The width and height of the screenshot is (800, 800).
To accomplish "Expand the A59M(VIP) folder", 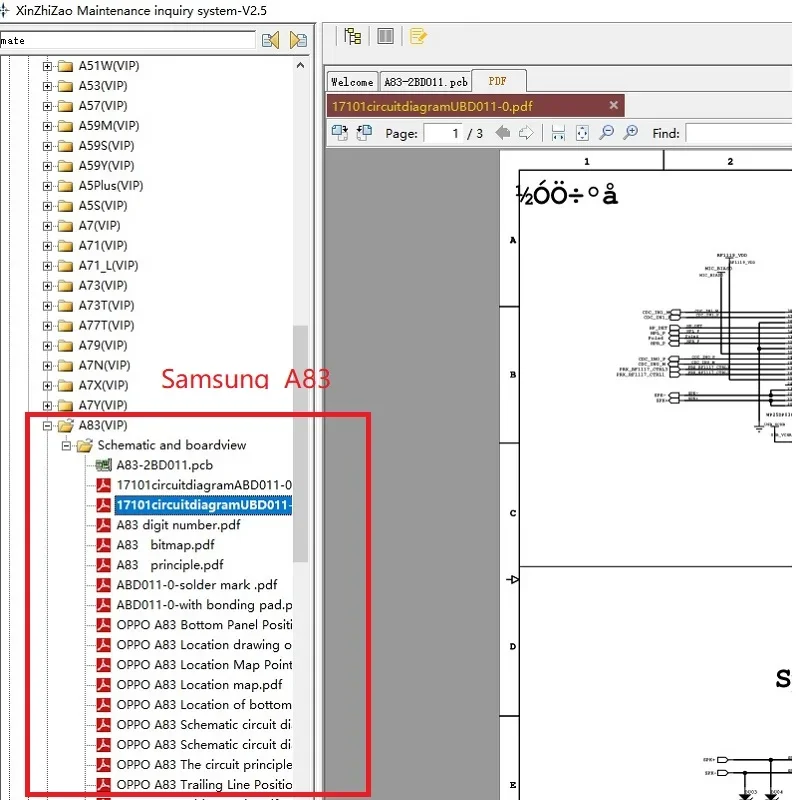I will pos(47,126).
